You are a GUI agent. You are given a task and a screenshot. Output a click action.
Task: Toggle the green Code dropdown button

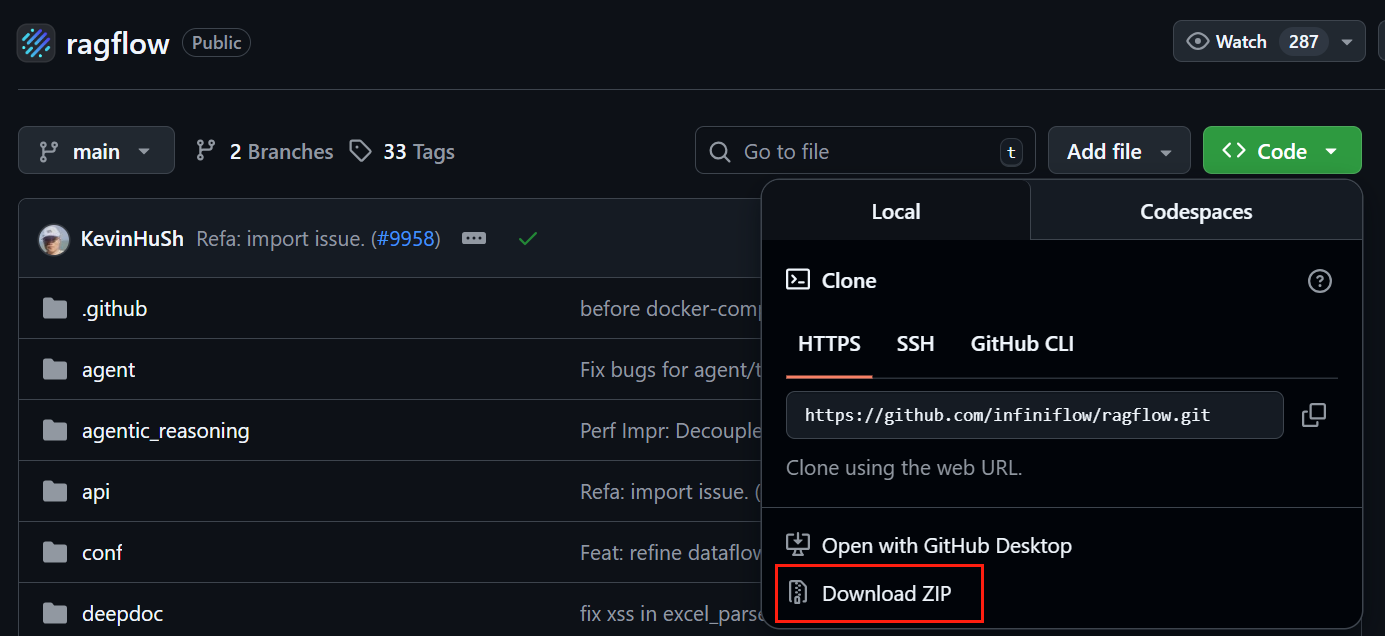(1282, 151)
